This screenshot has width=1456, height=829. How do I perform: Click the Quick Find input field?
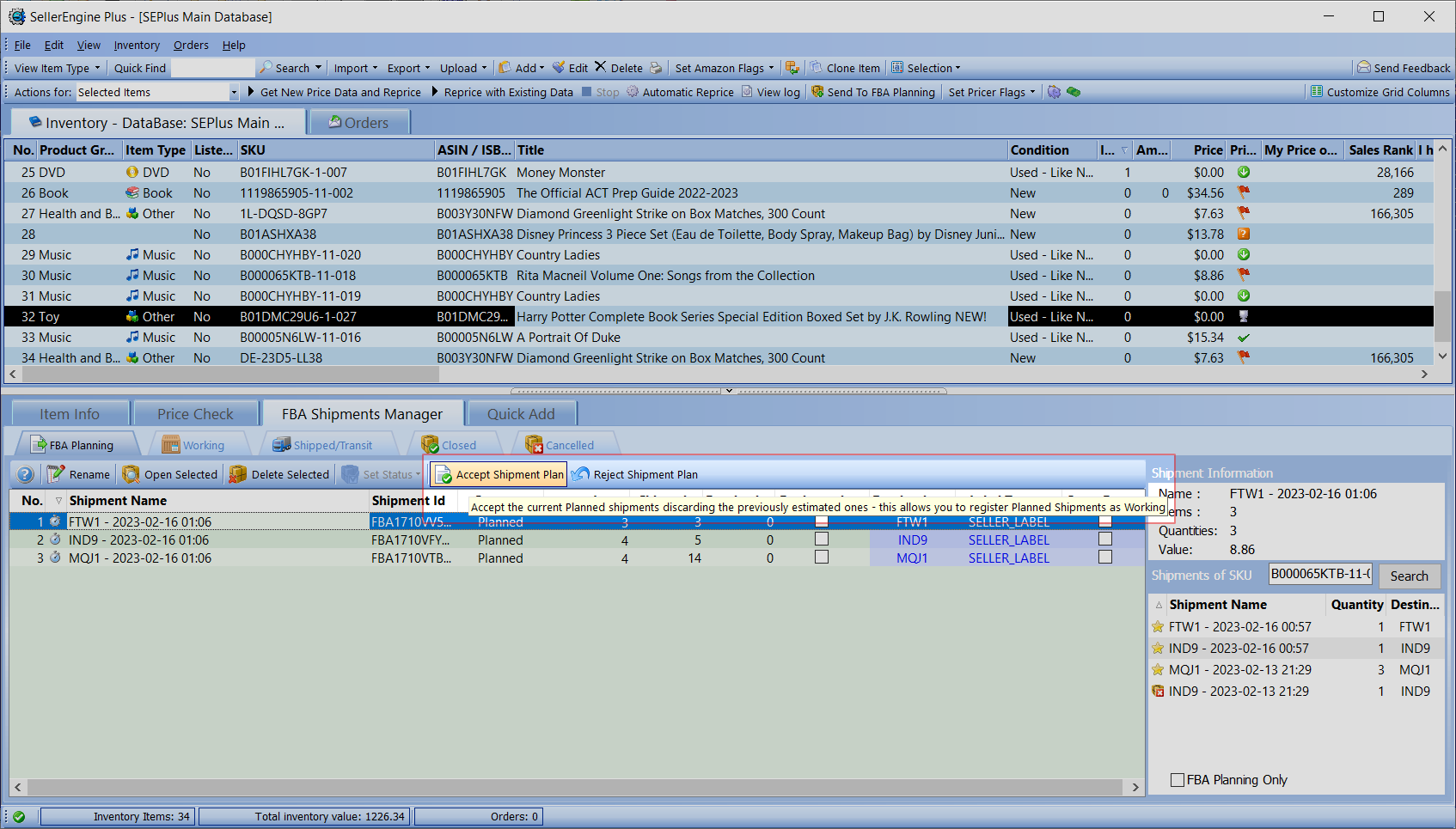coord(212,68)
